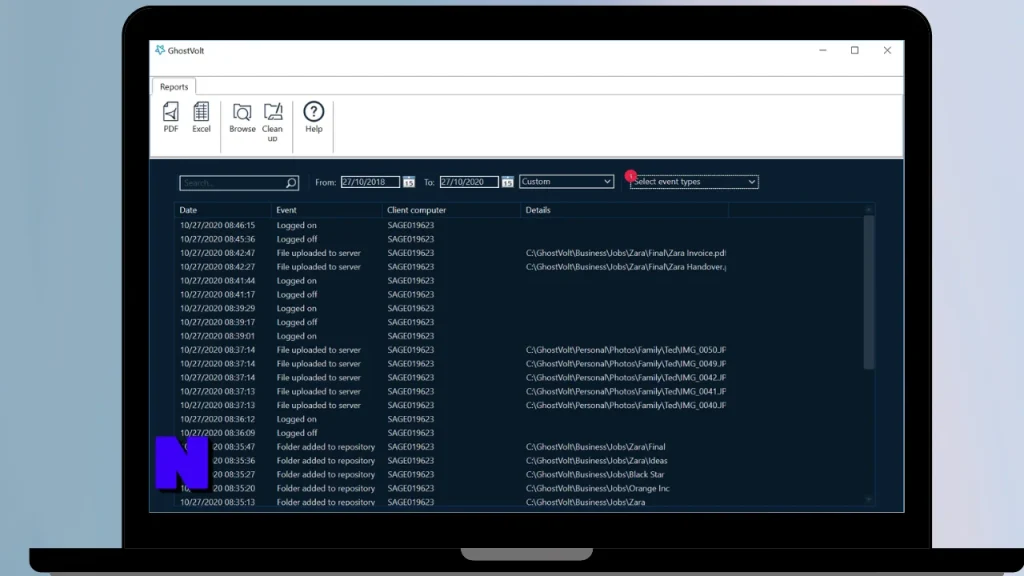The image size is (1024, 576).
Task: Switch to the Reports tab
Action: 174,86
